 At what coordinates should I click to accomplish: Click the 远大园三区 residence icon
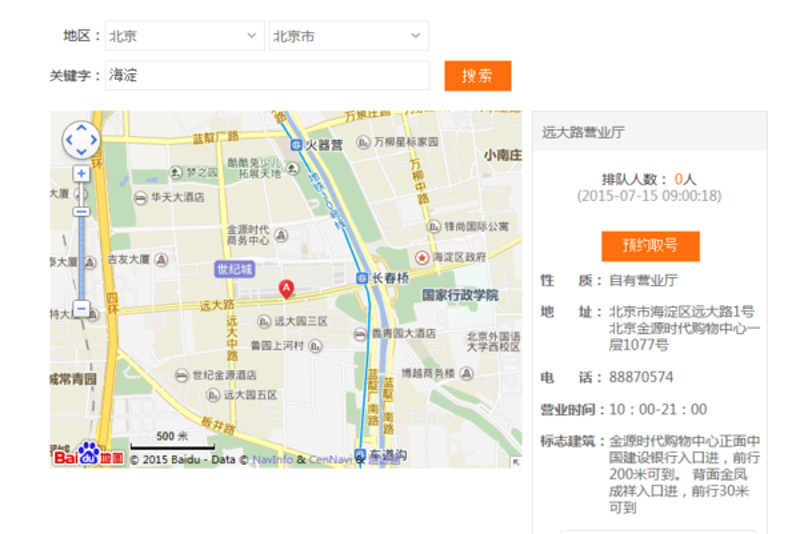(x=264, y=322)
